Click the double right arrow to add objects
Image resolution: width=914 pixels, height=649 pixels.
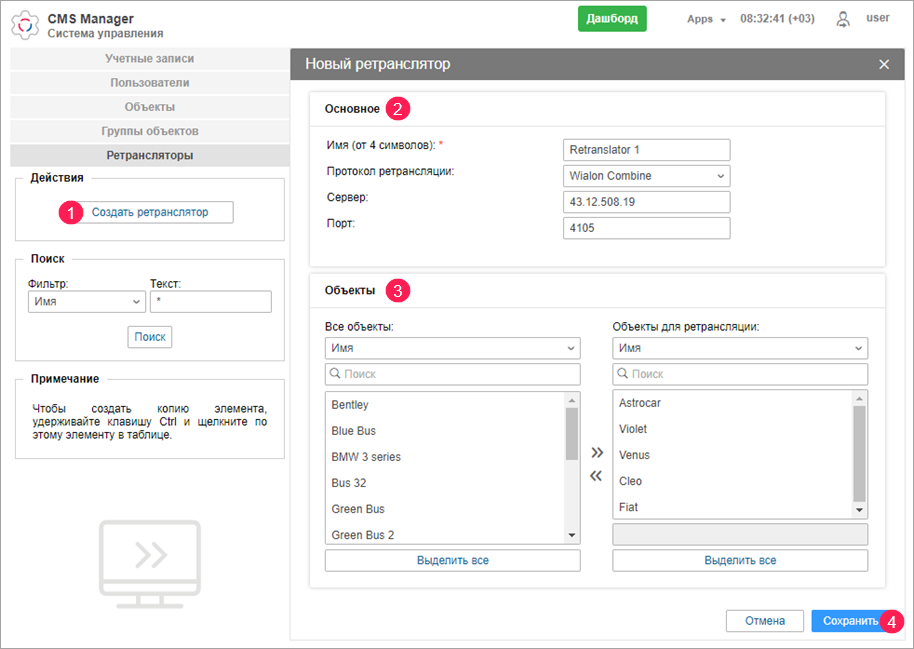597,452
